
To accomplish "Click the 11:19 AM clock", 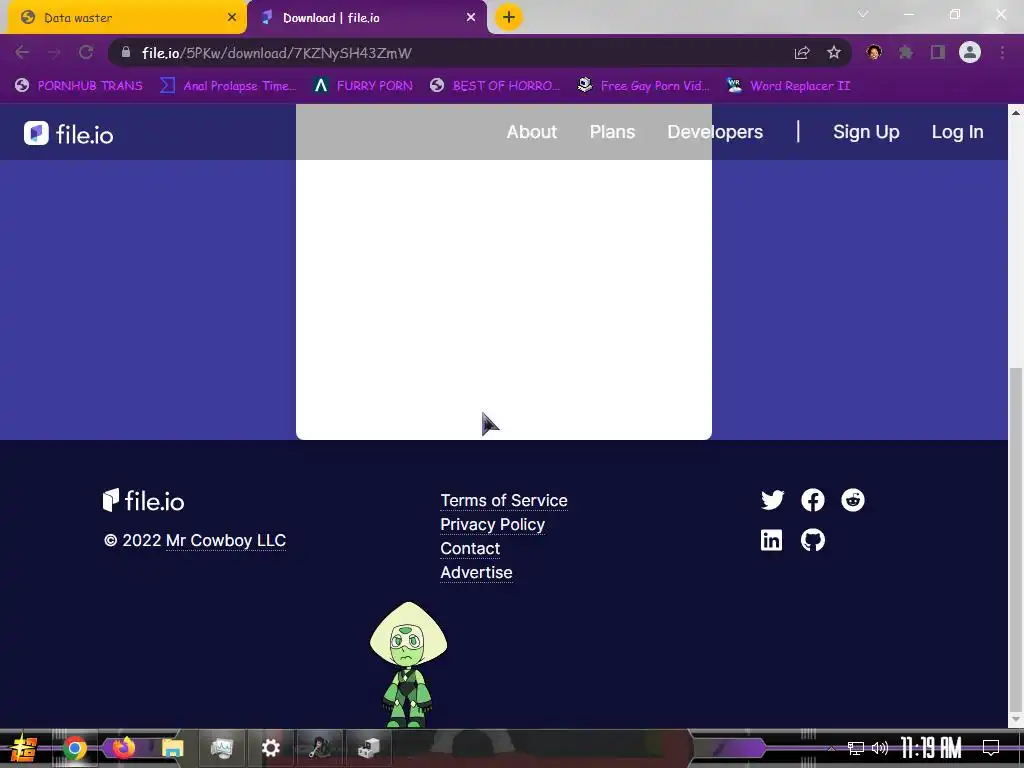I will 931,748.
